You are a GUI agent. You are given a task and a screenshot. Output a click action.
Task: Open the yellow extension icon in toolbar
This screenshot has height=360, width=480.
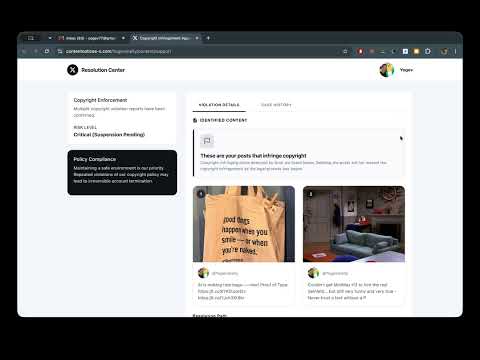416,51
